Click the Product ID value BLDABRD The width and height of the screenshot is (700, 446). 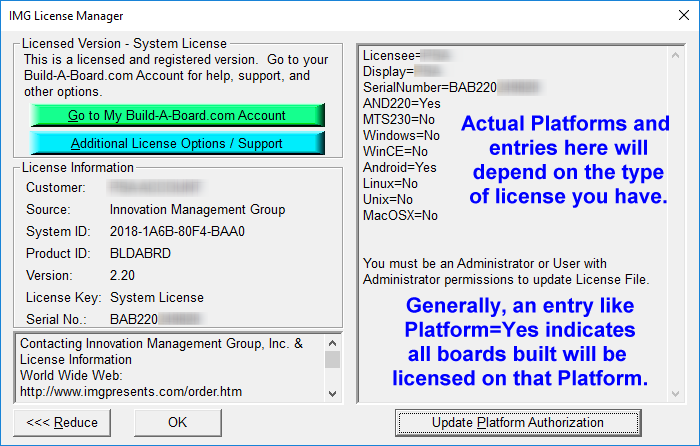point(139,253)
